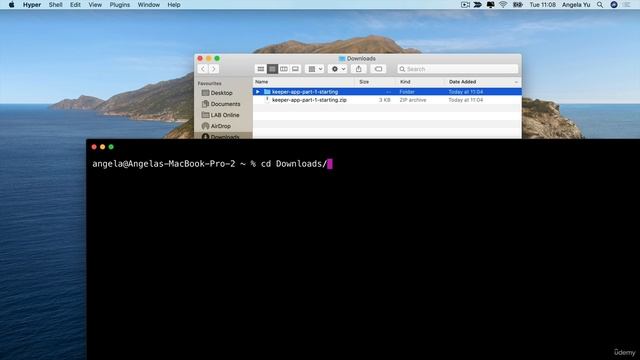Open Spotlight search in menu bar
The height and width of the screenshot is (360, 640).
(600, 5)
